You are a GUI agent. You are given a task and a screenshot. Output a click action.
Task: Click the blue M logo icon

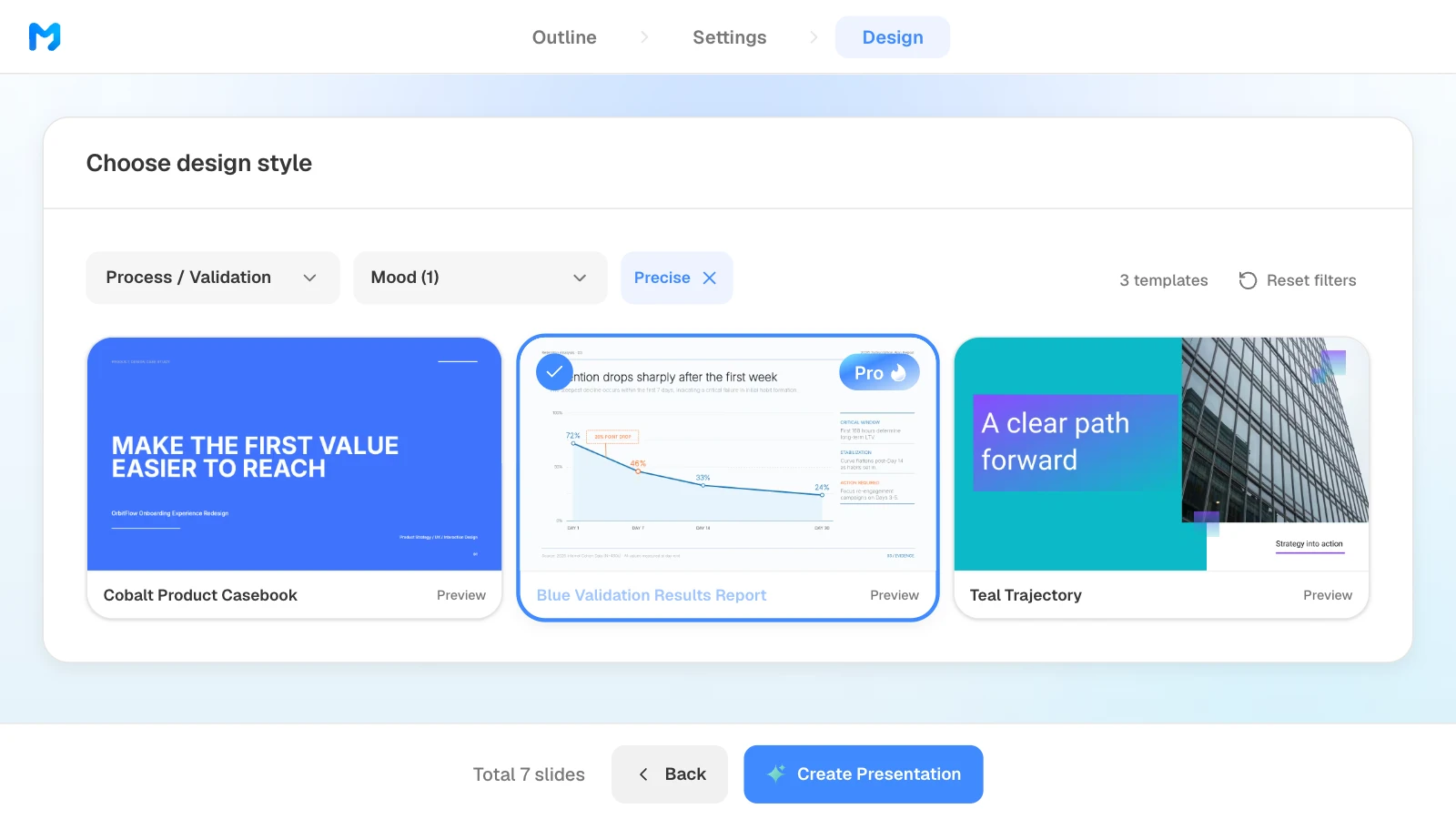coord(45,36)
